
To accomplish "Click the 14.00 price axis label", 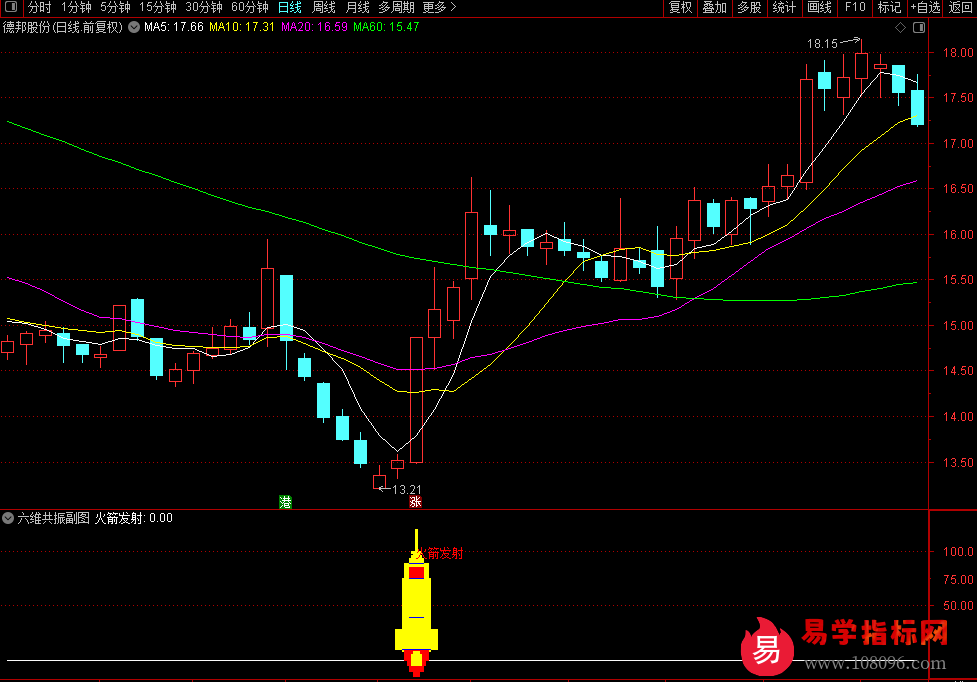I will click(958, 417).
